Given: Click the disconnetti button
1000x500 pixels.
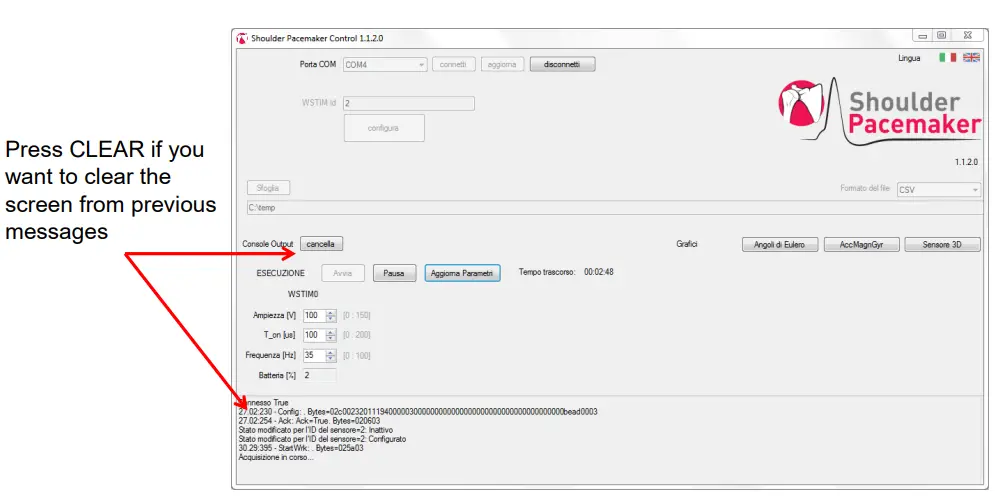Looking at the screenshot, I should point(562,64).
